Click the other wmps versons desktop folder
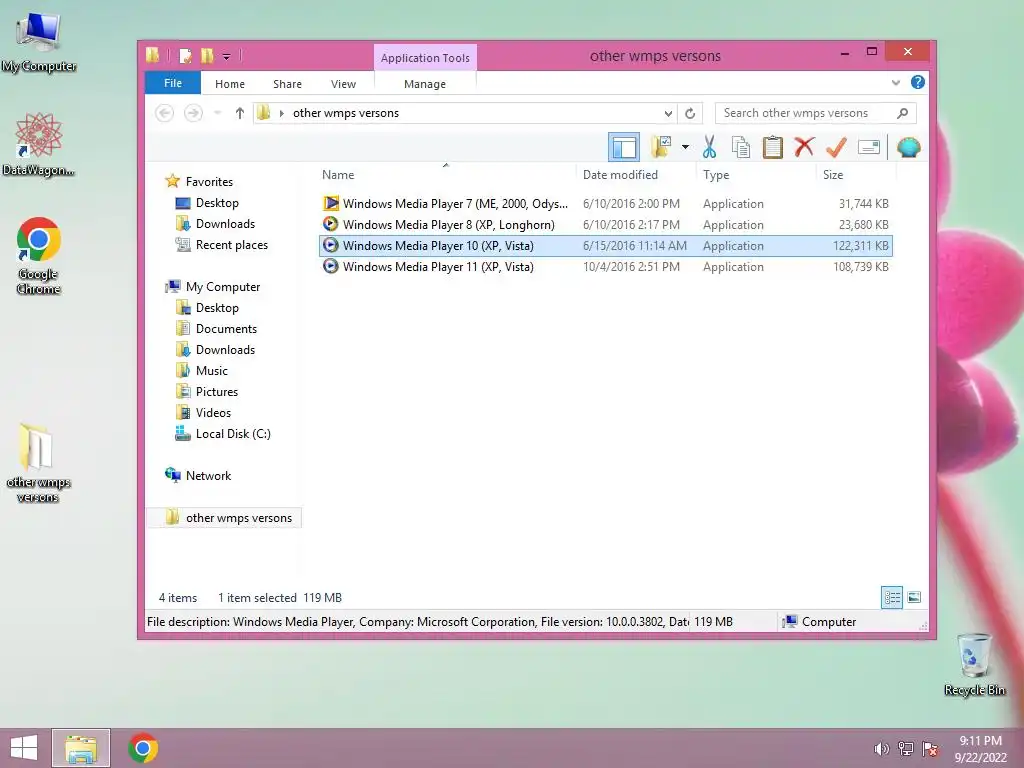This screenshot has height=768, width=1024. (x=38, y=463)
